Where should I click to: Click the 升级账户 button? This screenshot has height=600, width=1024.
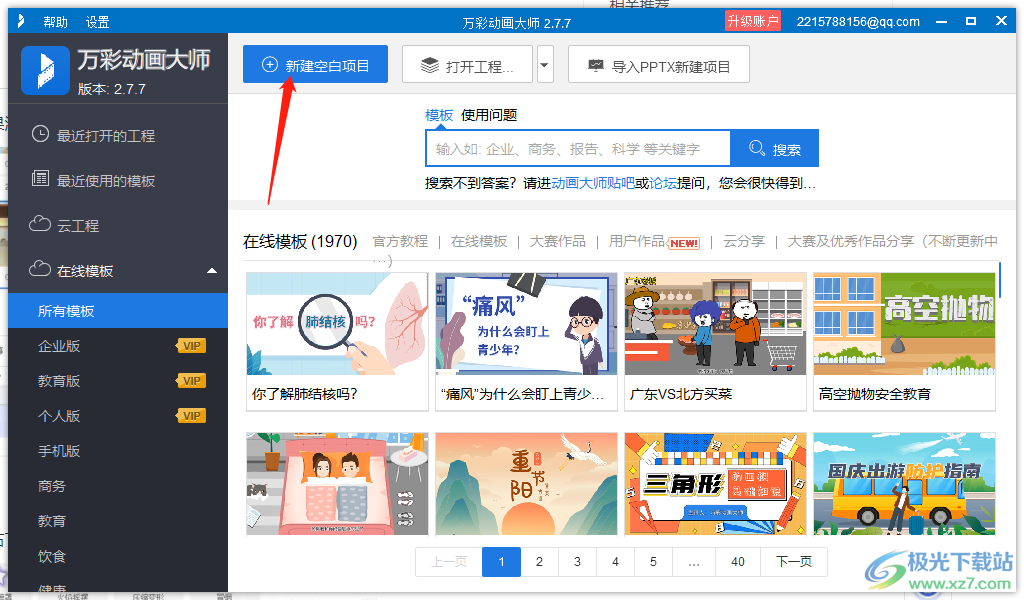click(753, 21)
